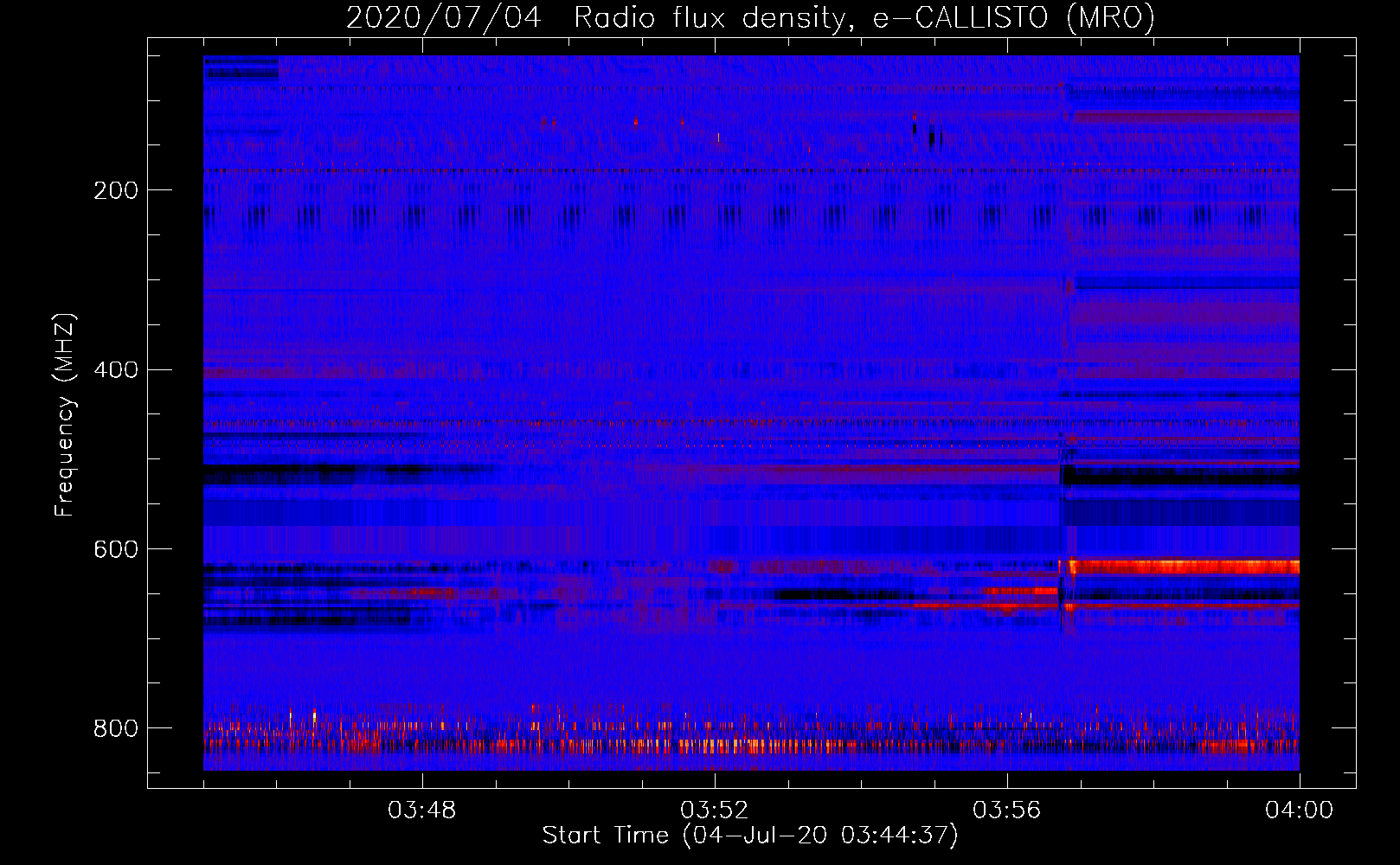Click the 03:52 time tick label
This screenshot has height=865, width=1400.
pos(715,811)
